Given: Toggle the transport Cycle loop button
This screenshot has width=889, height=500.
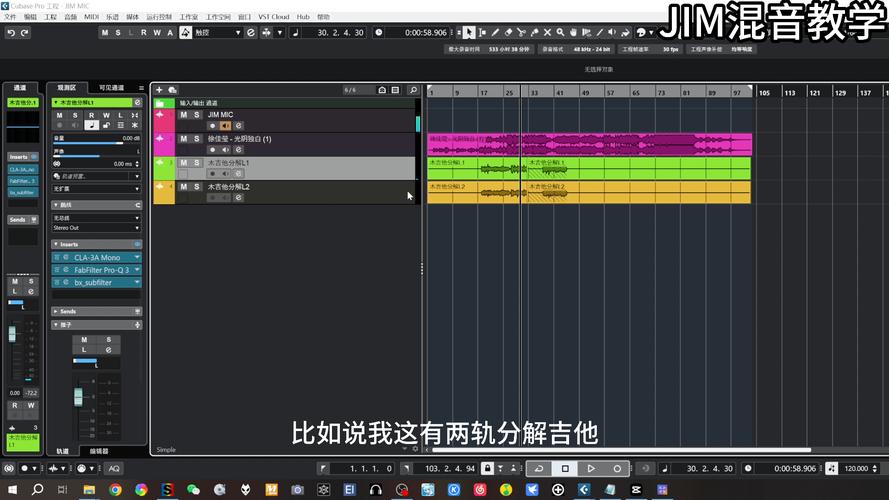Looking at the screenshot, I should coord(539,468).
